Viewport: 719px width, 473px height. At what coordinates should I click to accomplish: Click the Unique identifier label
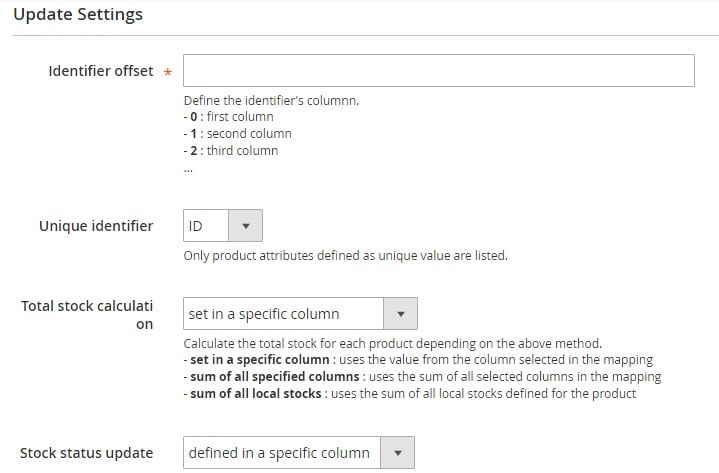(96, 226)
